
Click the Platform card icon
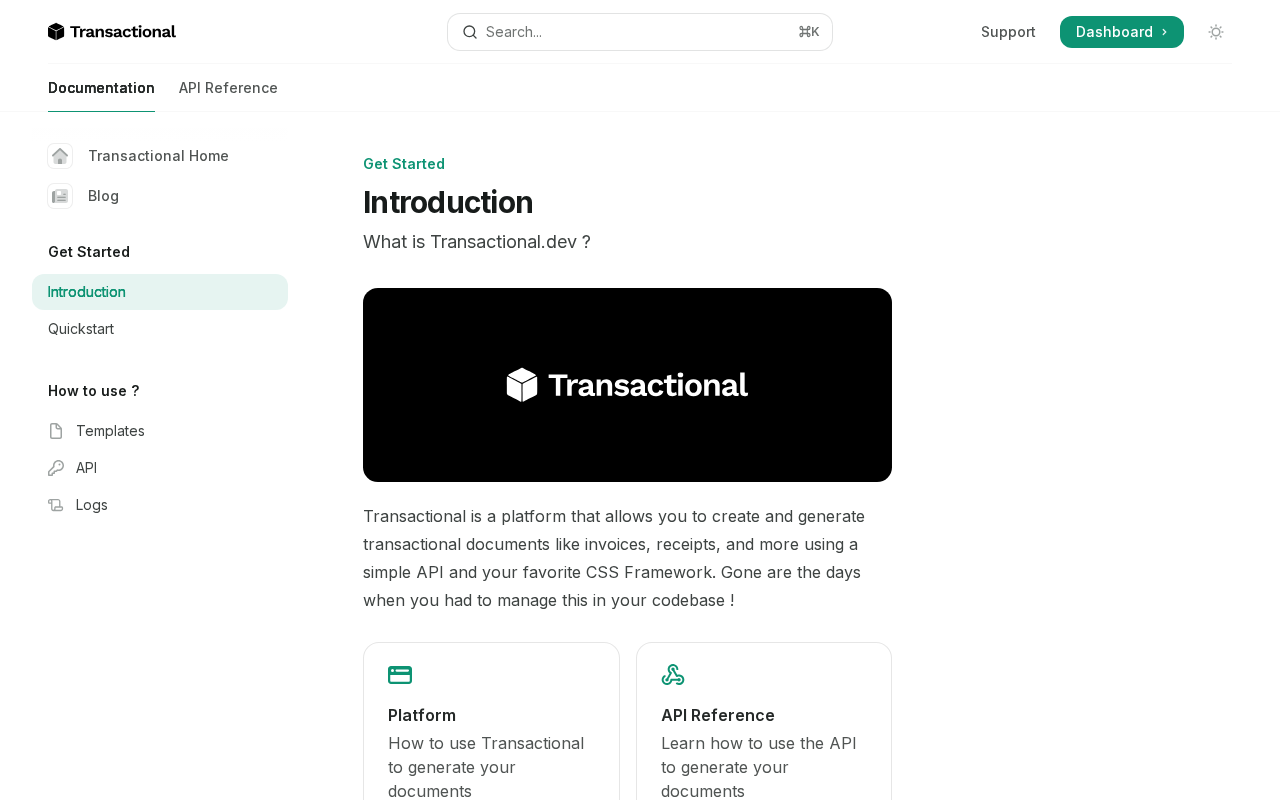(x=400, y=675)
